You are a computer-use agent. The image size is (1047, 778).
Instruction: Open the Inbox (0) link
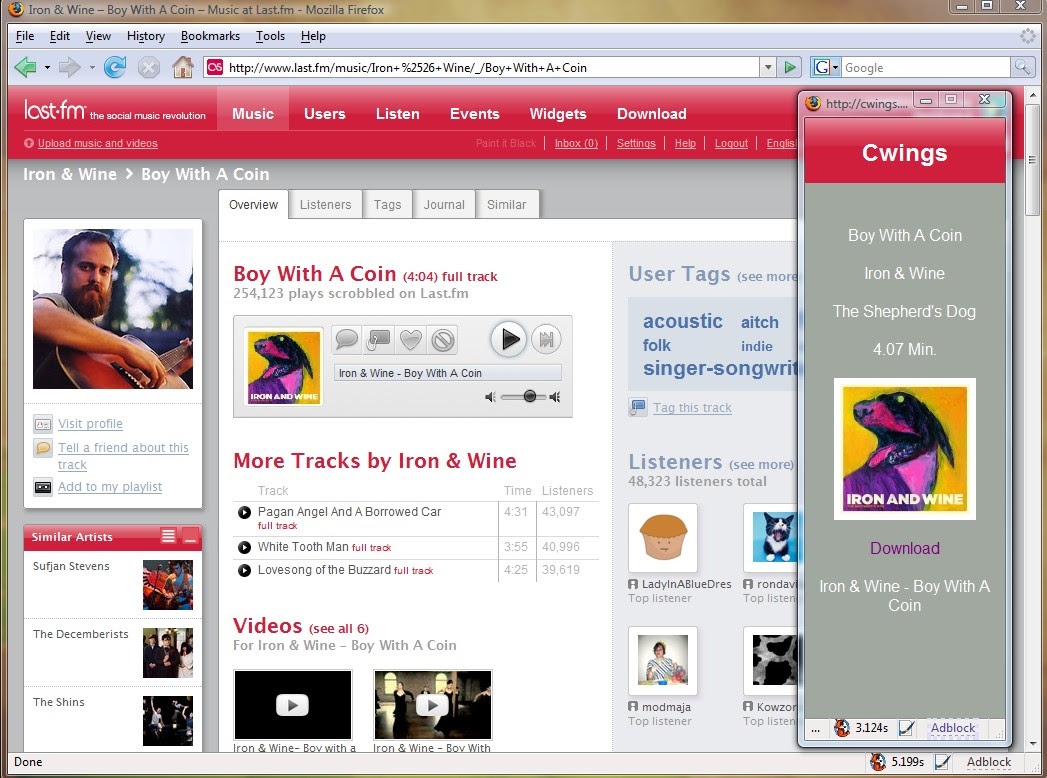coord(576,143)
